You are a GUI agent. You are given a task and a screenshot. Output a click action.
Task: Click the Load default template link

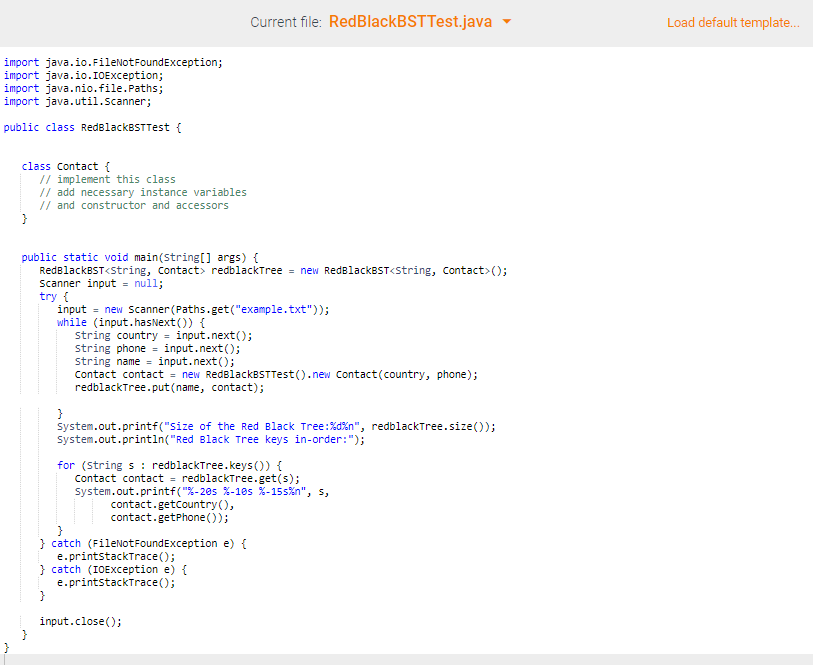click(733, 22)
